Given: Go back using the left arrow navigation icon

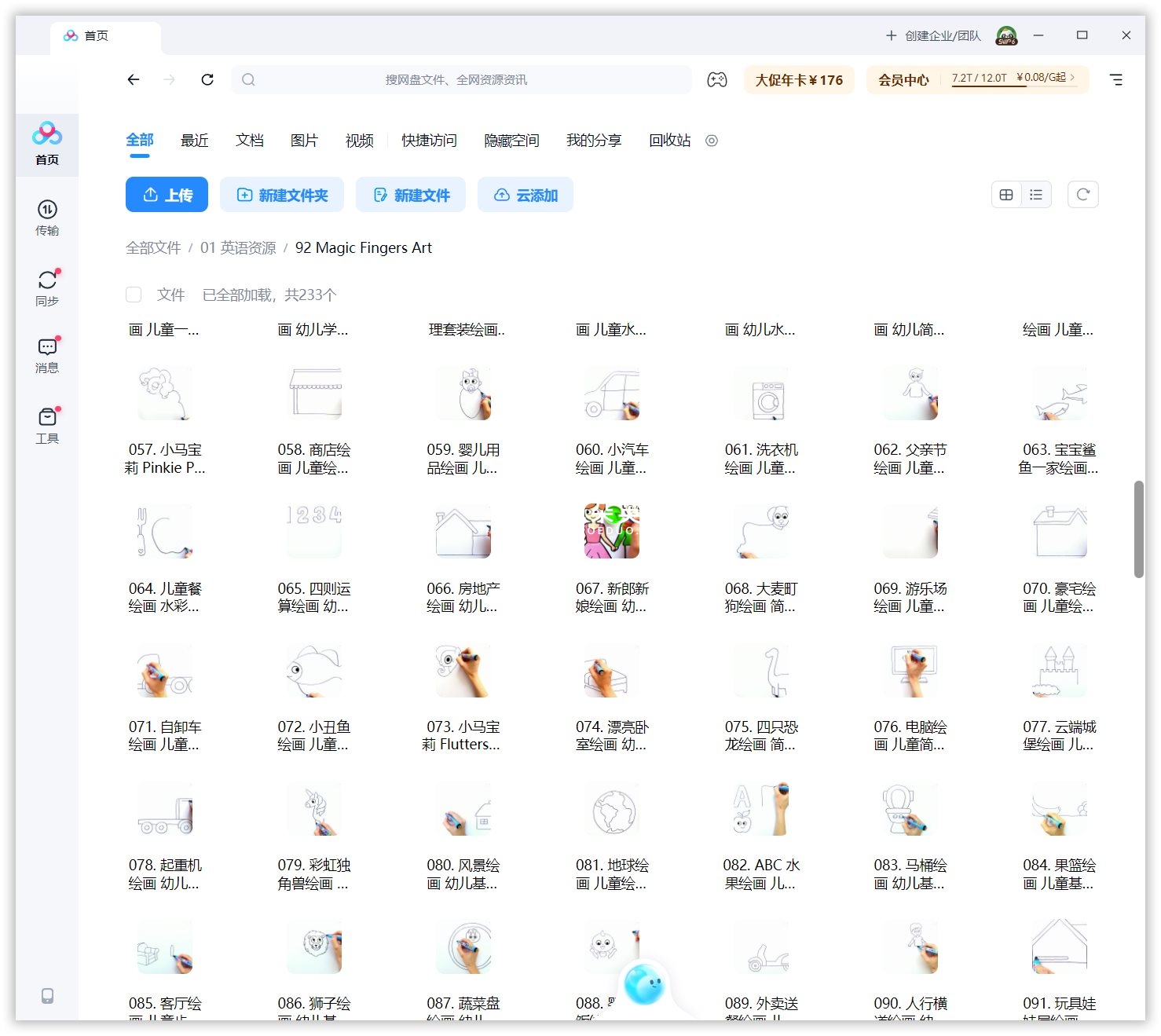Looking at the screenshot, I should 133,79.
